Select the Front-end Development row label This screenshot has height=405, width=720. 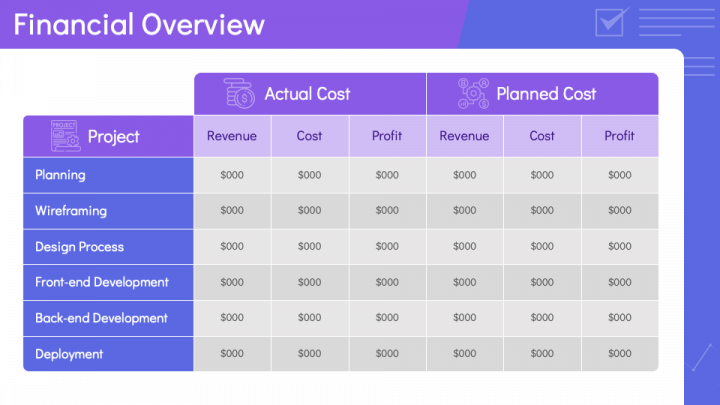[102, 282]
